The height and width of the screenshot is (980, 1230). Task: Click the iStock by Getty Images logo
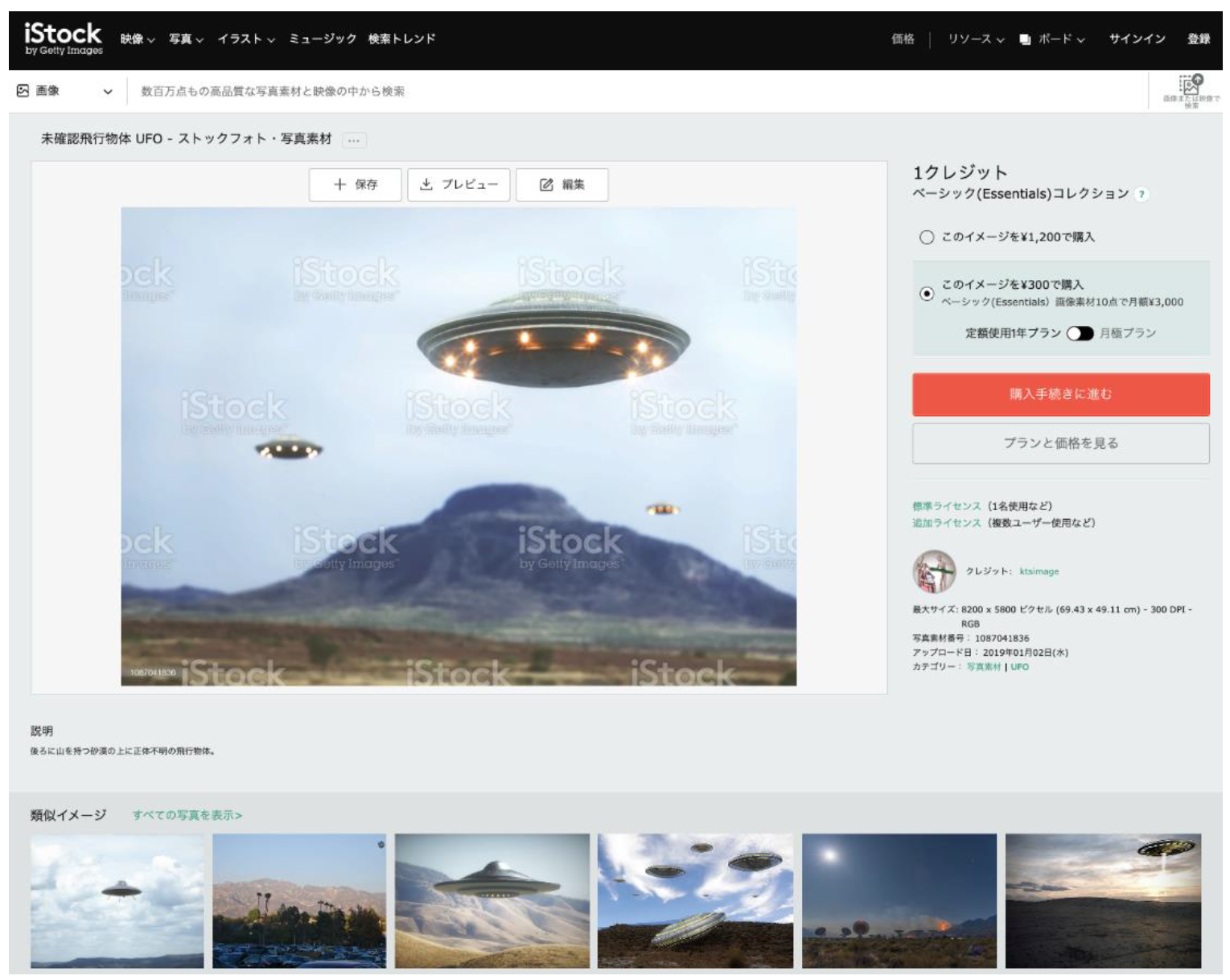[64, 39]
